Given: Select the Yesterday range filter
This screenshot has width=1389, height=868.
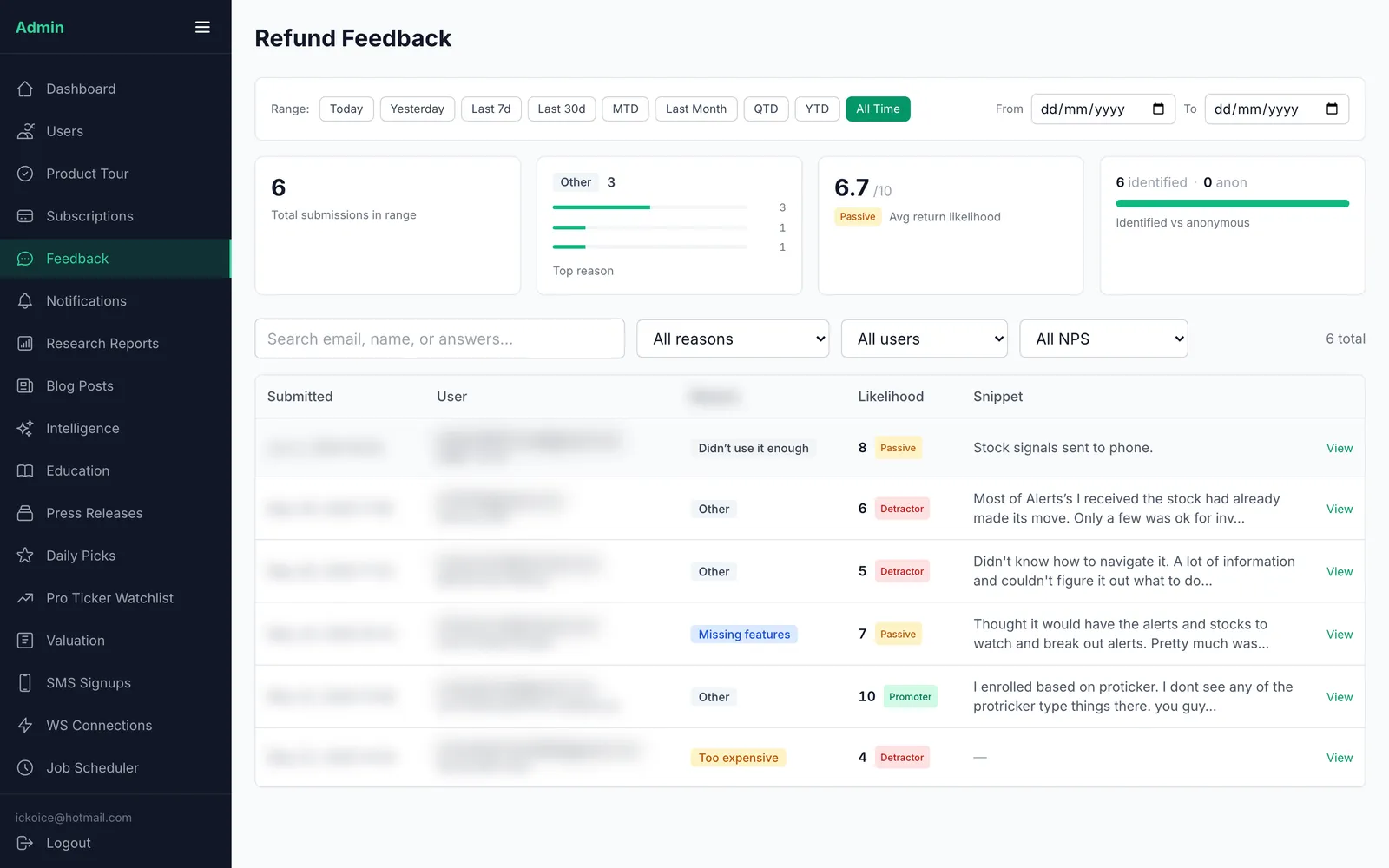Looking at the screenshot, I should (417, 108).
